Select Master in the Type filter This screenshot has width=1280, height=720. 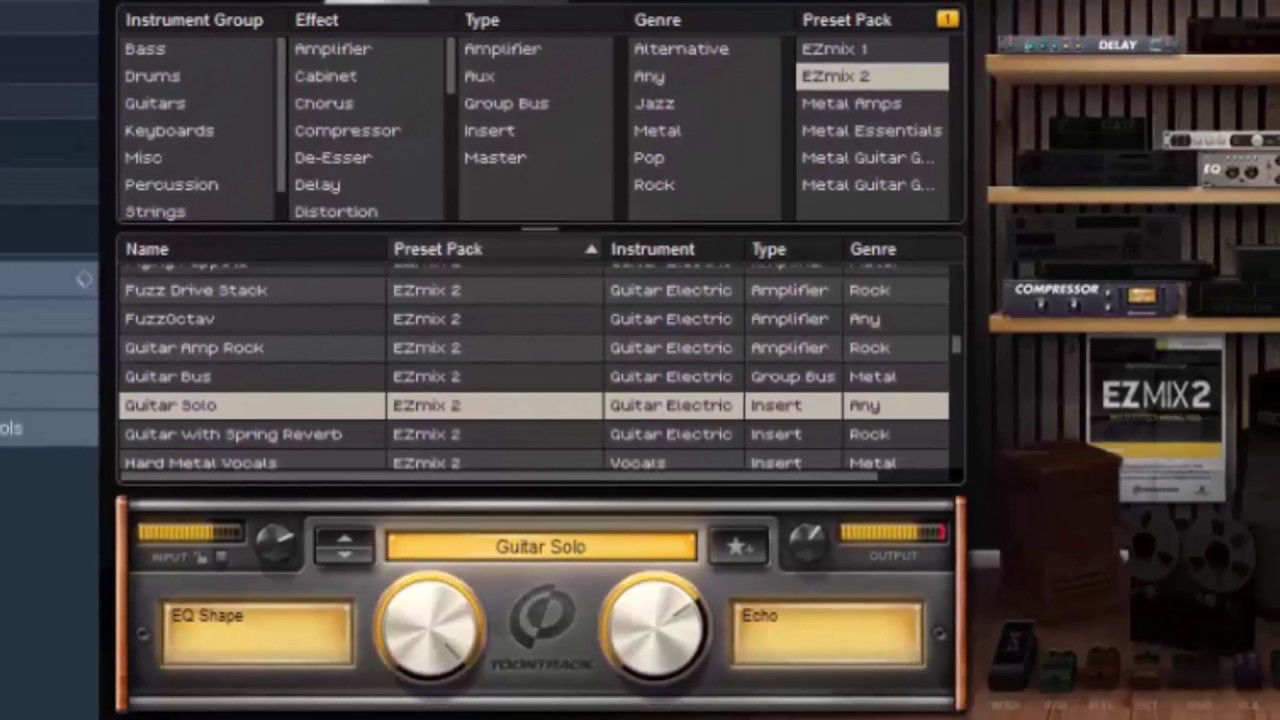(494, 157)
